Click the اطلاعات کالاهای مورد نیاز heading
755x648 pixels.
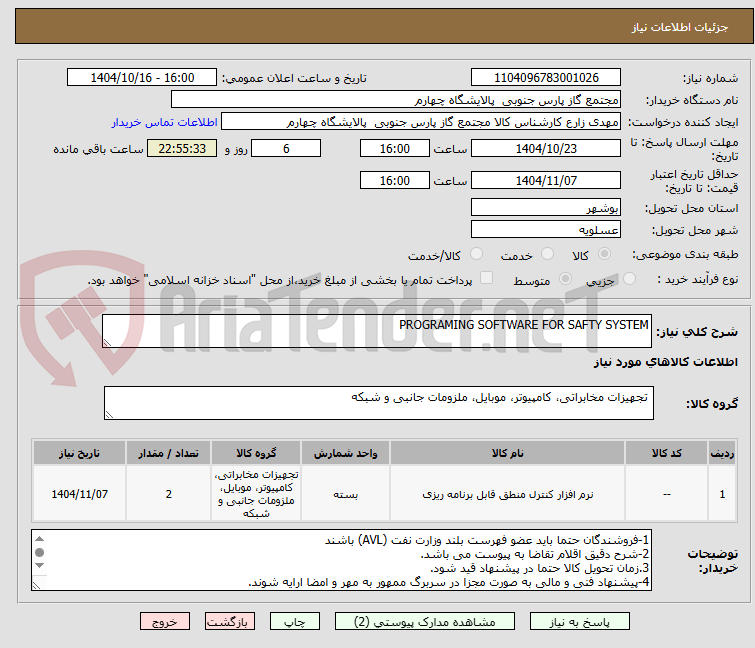[x=665, y=362]
